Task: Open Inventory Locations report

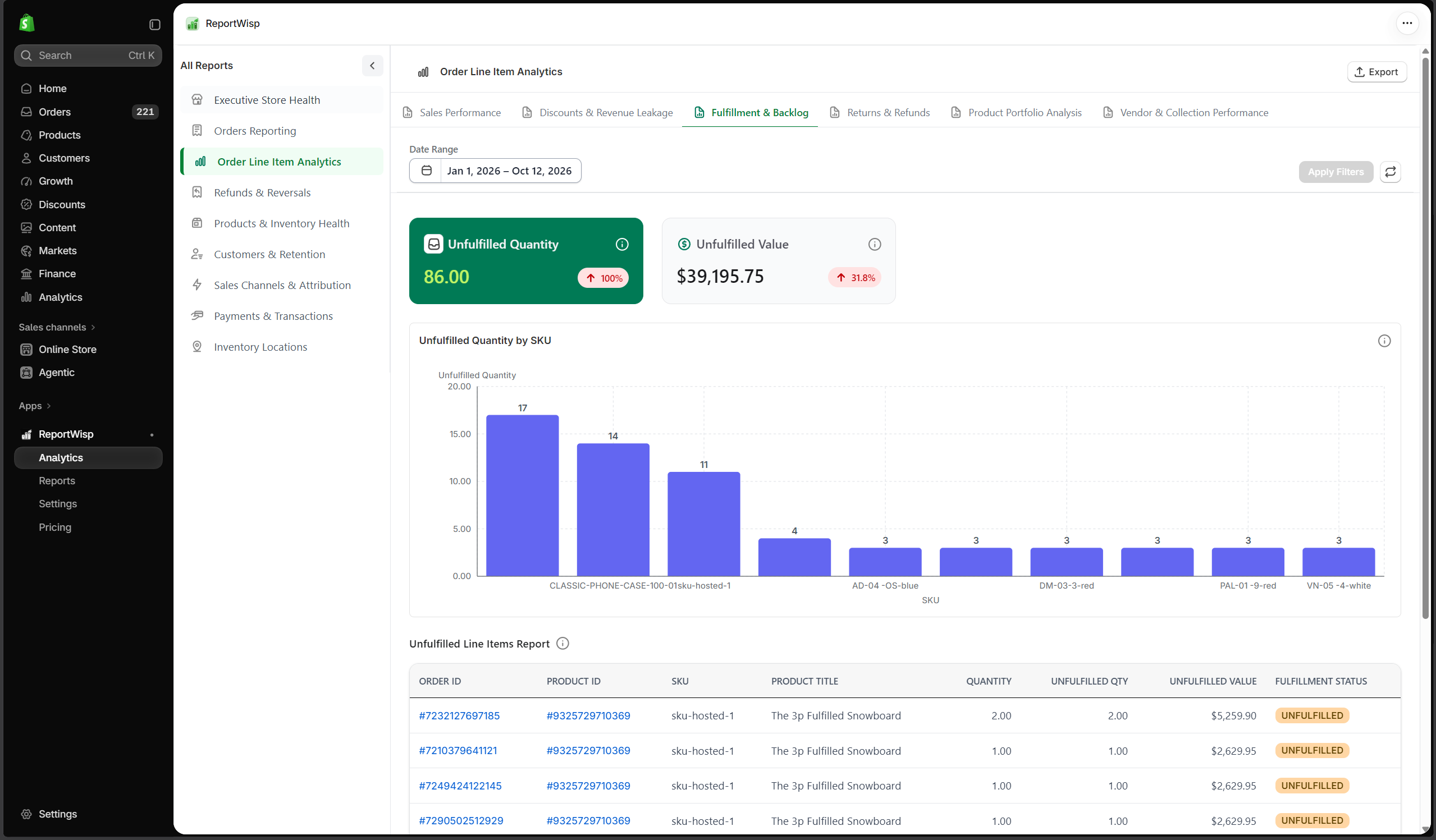Action: [x=282, y=347]
